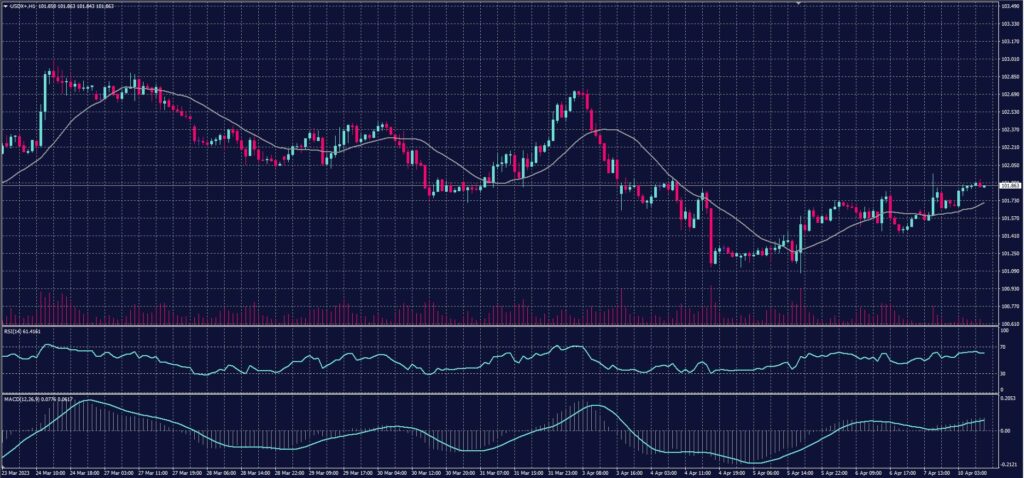The width and height of the screenshot is (1024, 478).
Task: Click the MACD -0.2121 scale value
Action: click(x=1008, y=463)
